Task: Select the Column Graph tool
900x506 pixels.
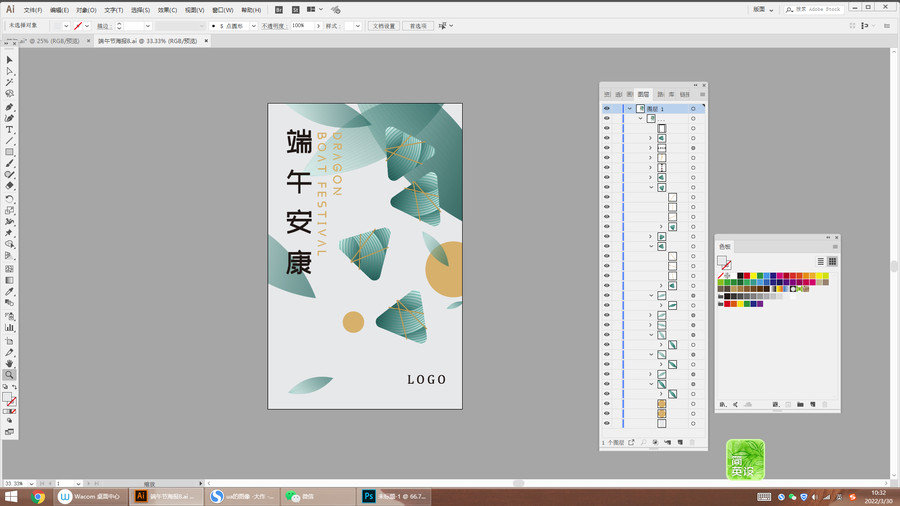Action: [x=9, y=328]
